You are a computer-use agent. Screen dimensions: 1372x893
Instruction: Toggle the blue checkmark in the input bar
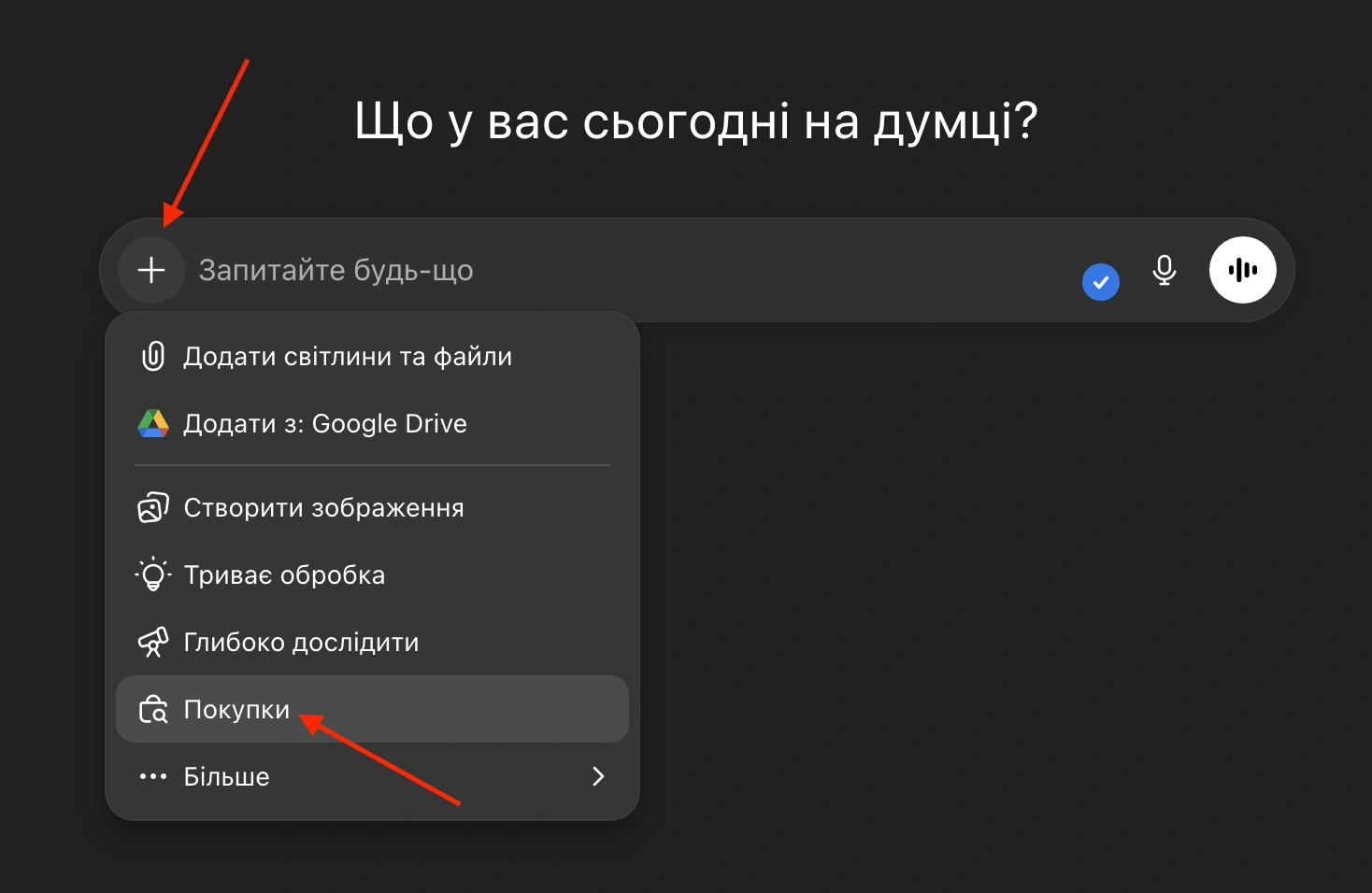(1101, 281)
